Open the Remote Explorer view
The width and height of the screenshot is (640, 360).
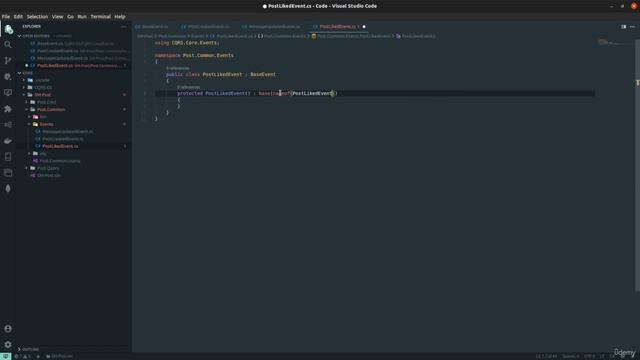(x=8, y=93)
